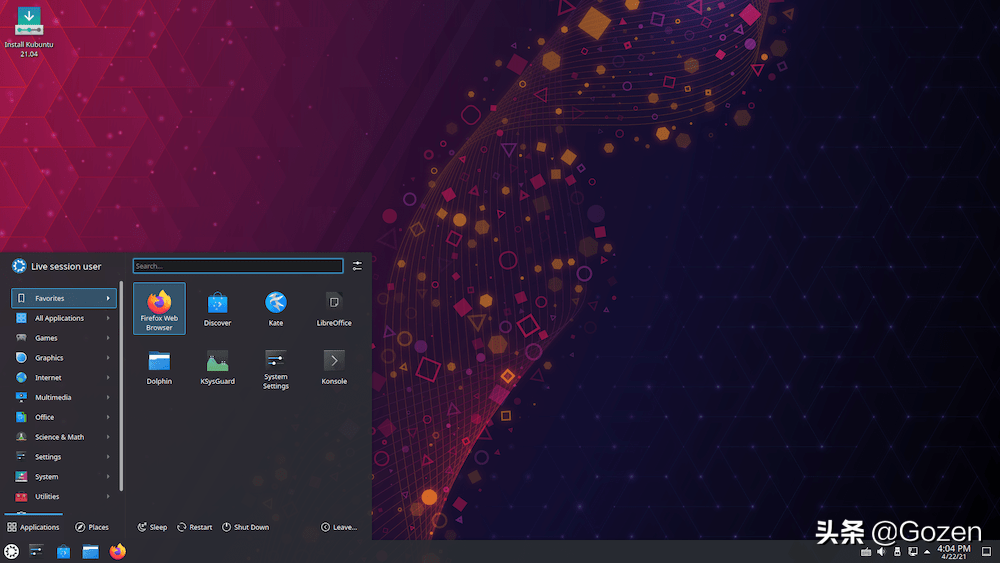This screenshot has width=1000, height=563.
Task: Open the network connections tray icon
Action: (913, 552)
